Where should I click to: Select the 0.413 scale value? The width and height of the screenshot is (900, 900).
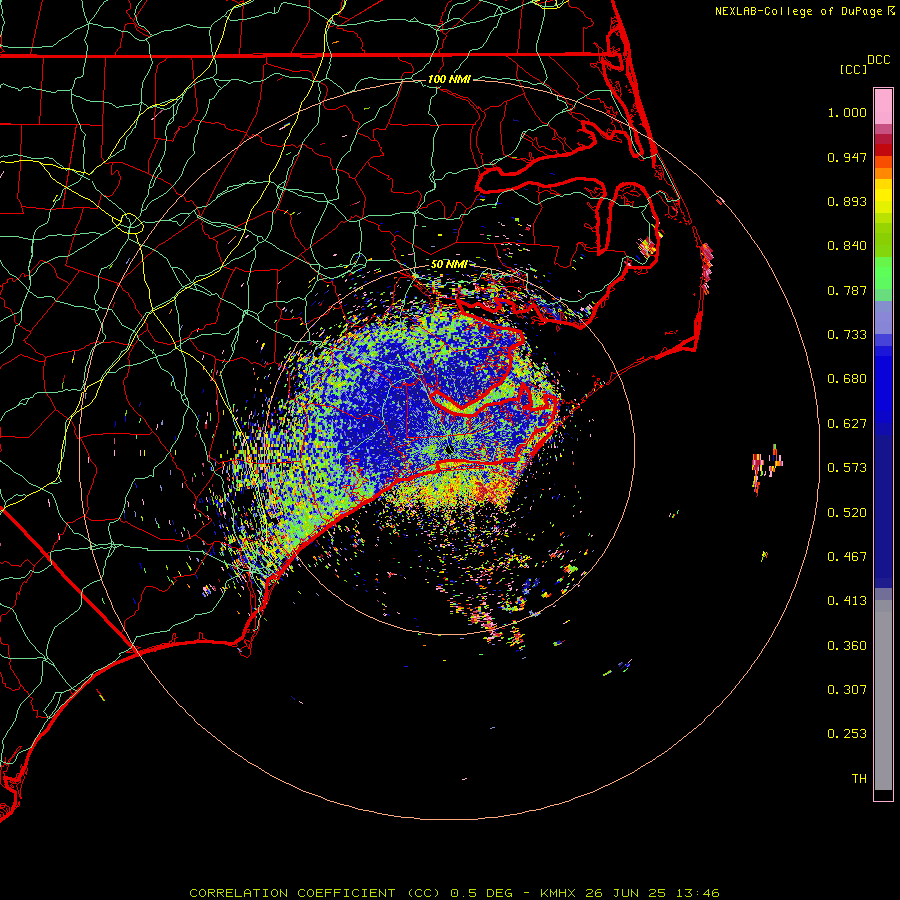pos(847,601)
